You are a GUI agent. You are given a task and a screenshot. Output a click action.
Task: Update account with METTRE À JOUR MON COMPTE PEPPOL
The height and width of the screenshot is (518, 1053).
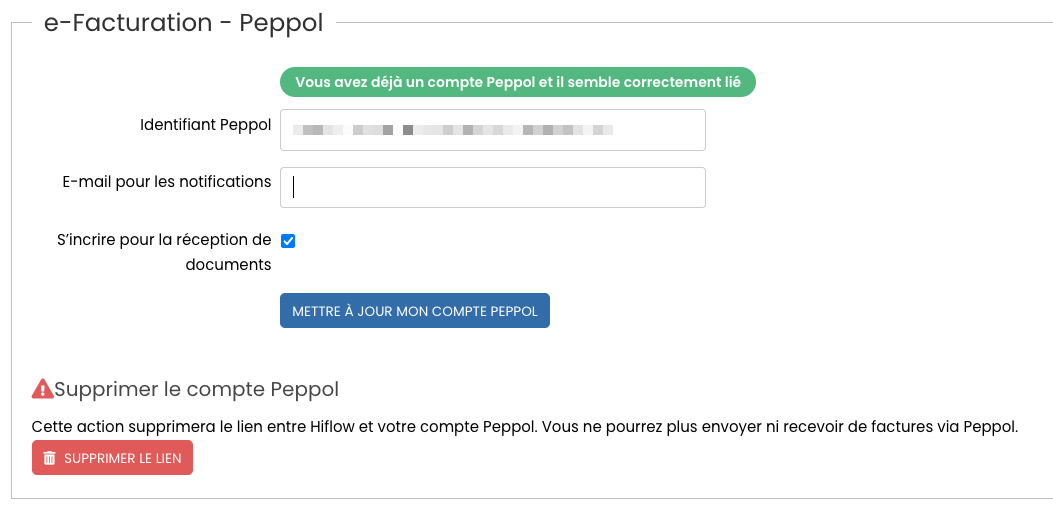point(415,310)
